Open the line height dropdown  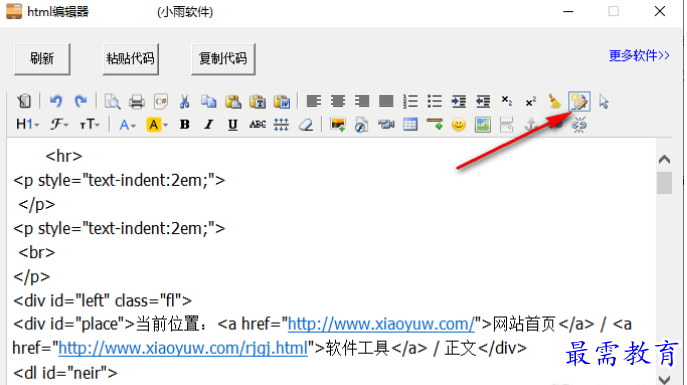point(281,125)
